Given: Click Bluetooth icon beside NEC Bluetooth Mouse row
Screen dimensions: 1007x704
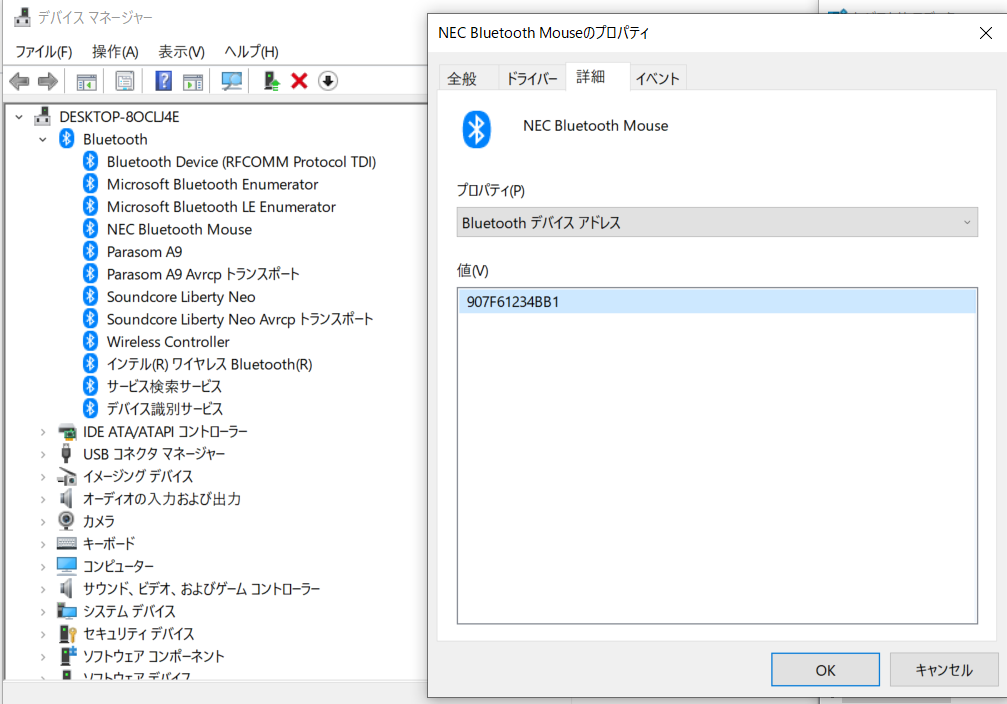Looking at the screenshot, I should [91, 229].
